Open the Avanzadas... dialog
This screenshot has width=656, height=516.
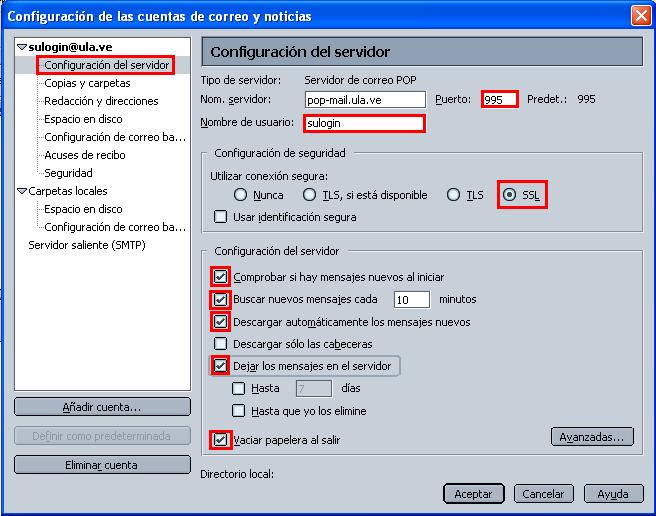[592, 437]
